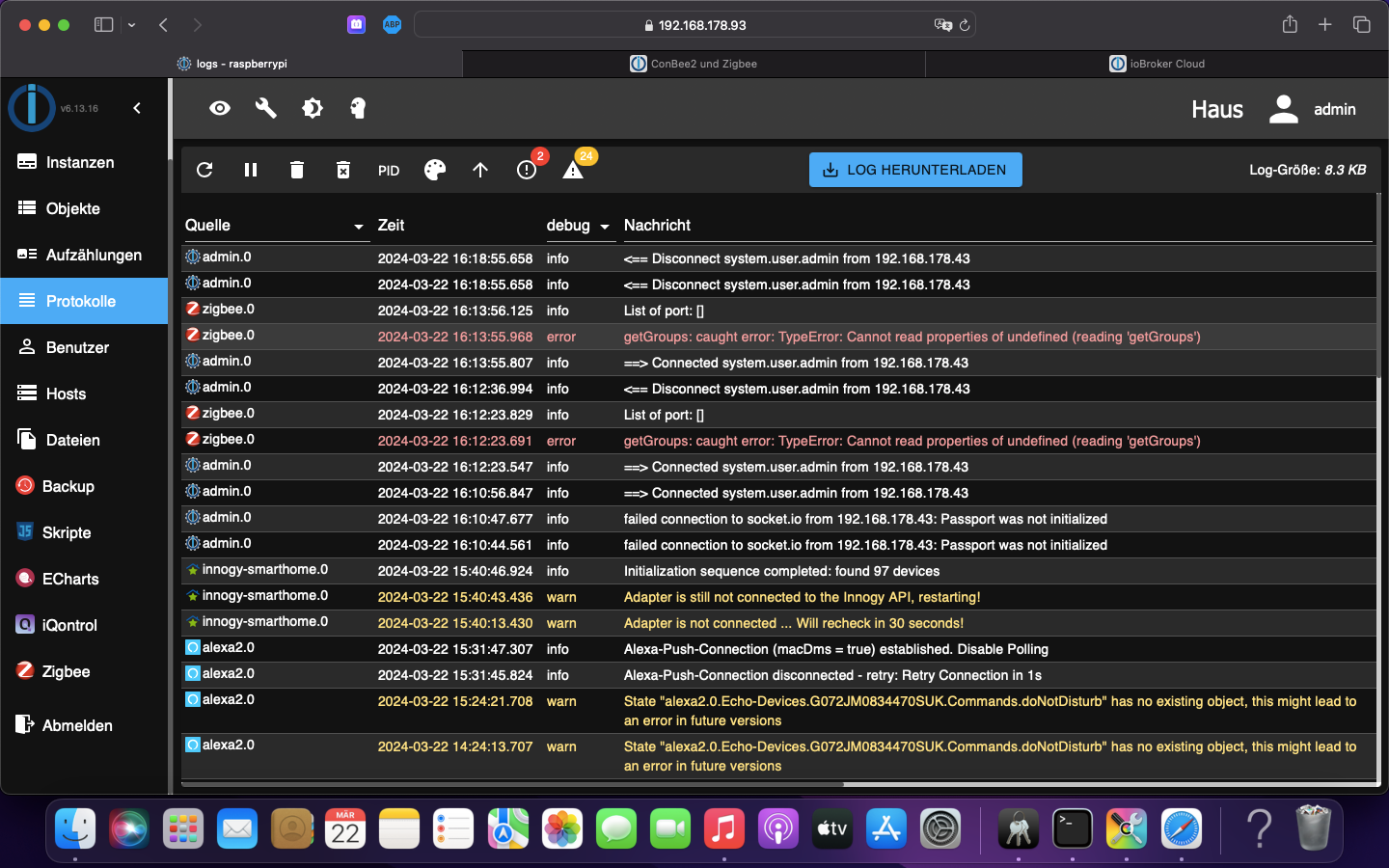Open Finder from the dock
Screen dimensions: 1389x868
tap(75, 828)
